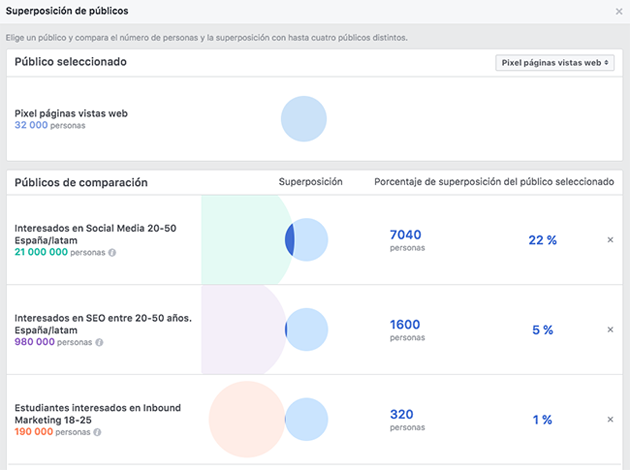
Task: Select the 22 % overlap percentage
Action: (542, 240)
